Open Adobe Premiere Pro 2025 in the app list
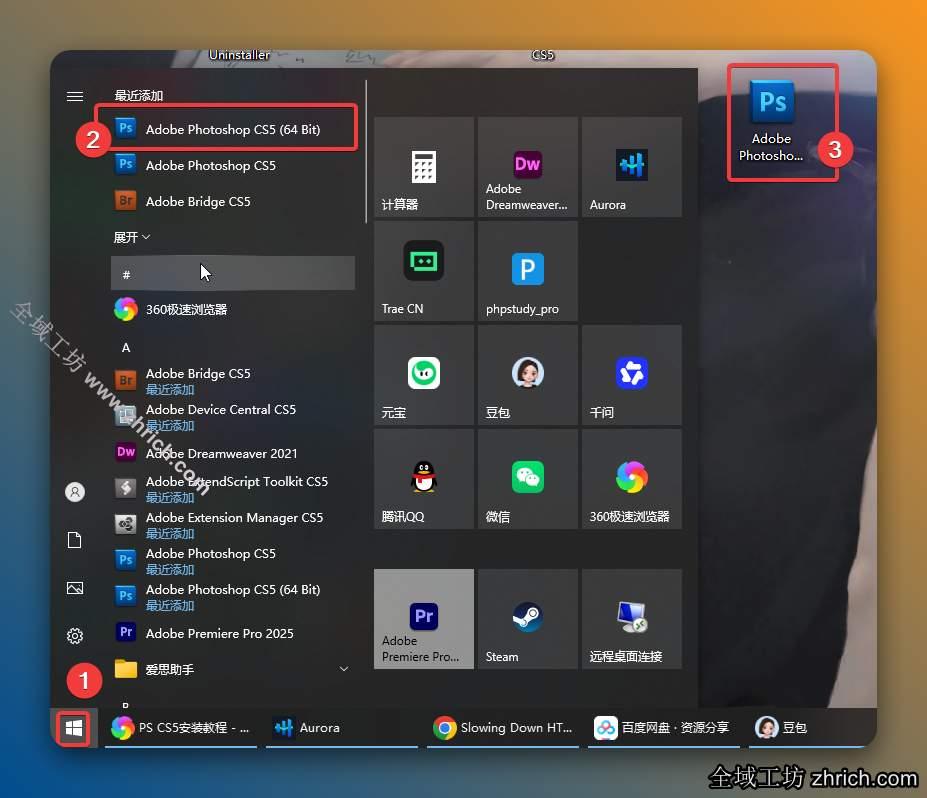The height and width of the screenshot is (798, 927). (x=233, y=633)
